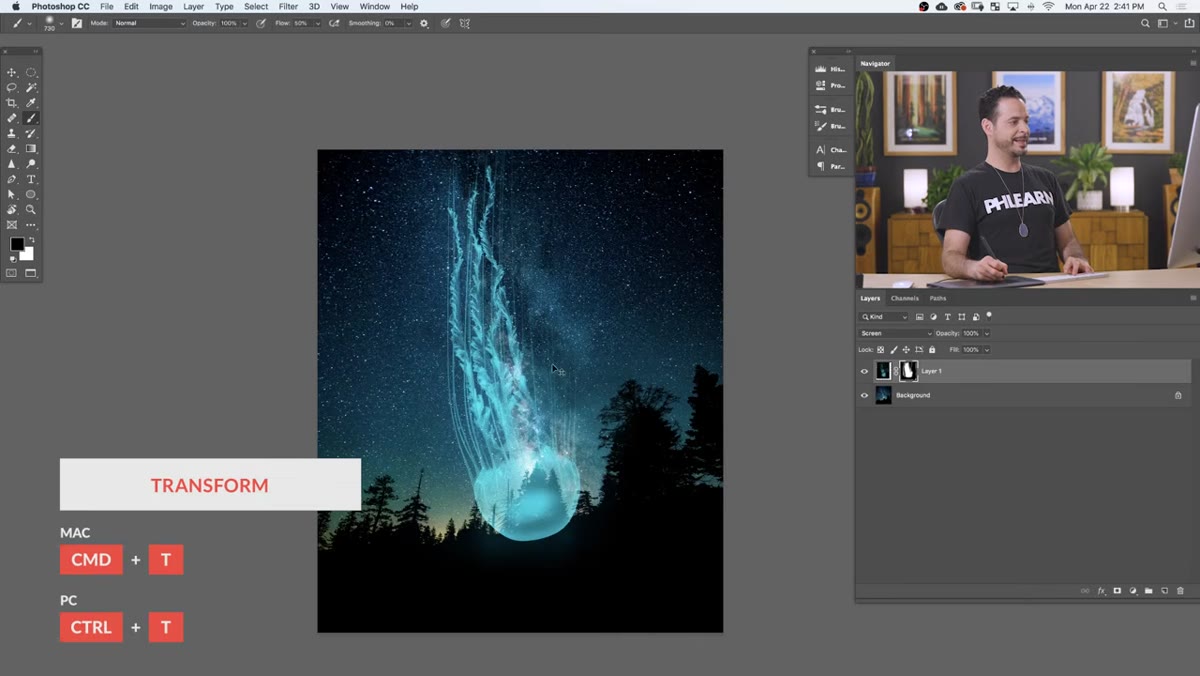Open the Layer menu
The height and width of the screenshot is (676, 1200).
(193, 6)
